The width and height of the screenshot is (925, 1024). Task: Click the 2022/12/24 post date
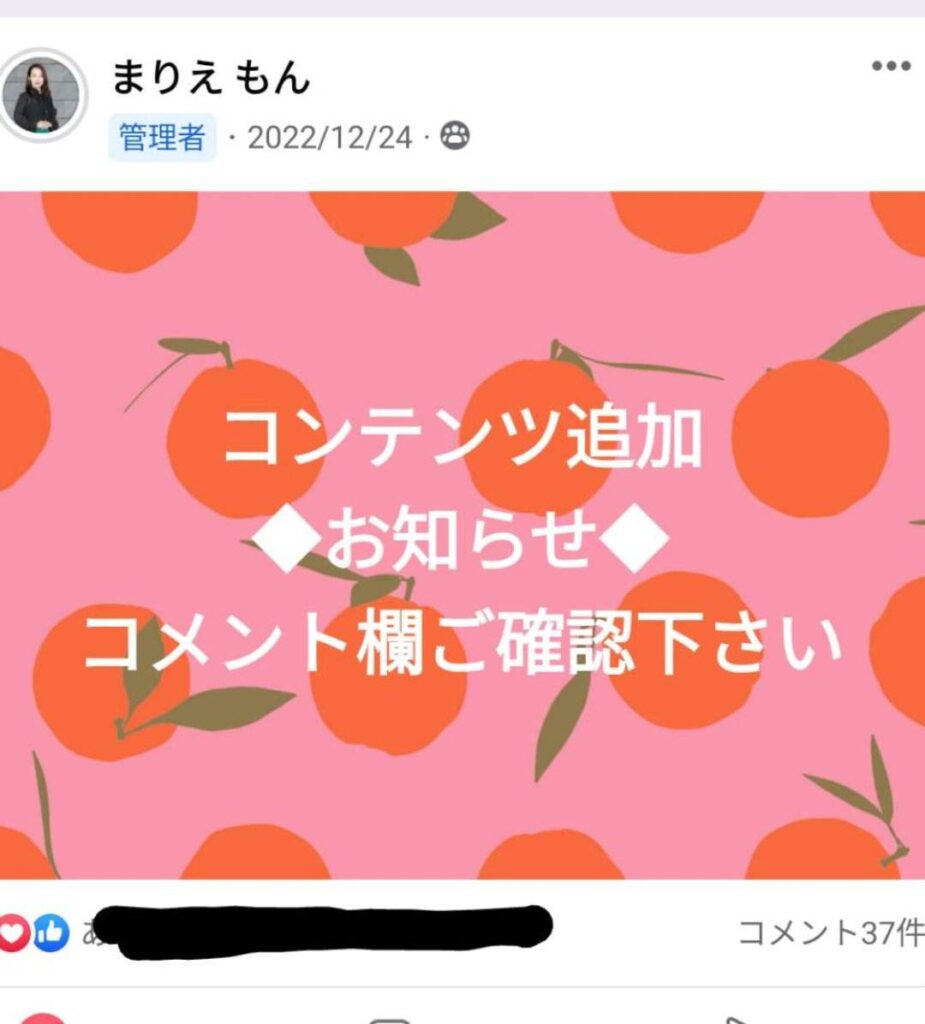pos(330,138)
